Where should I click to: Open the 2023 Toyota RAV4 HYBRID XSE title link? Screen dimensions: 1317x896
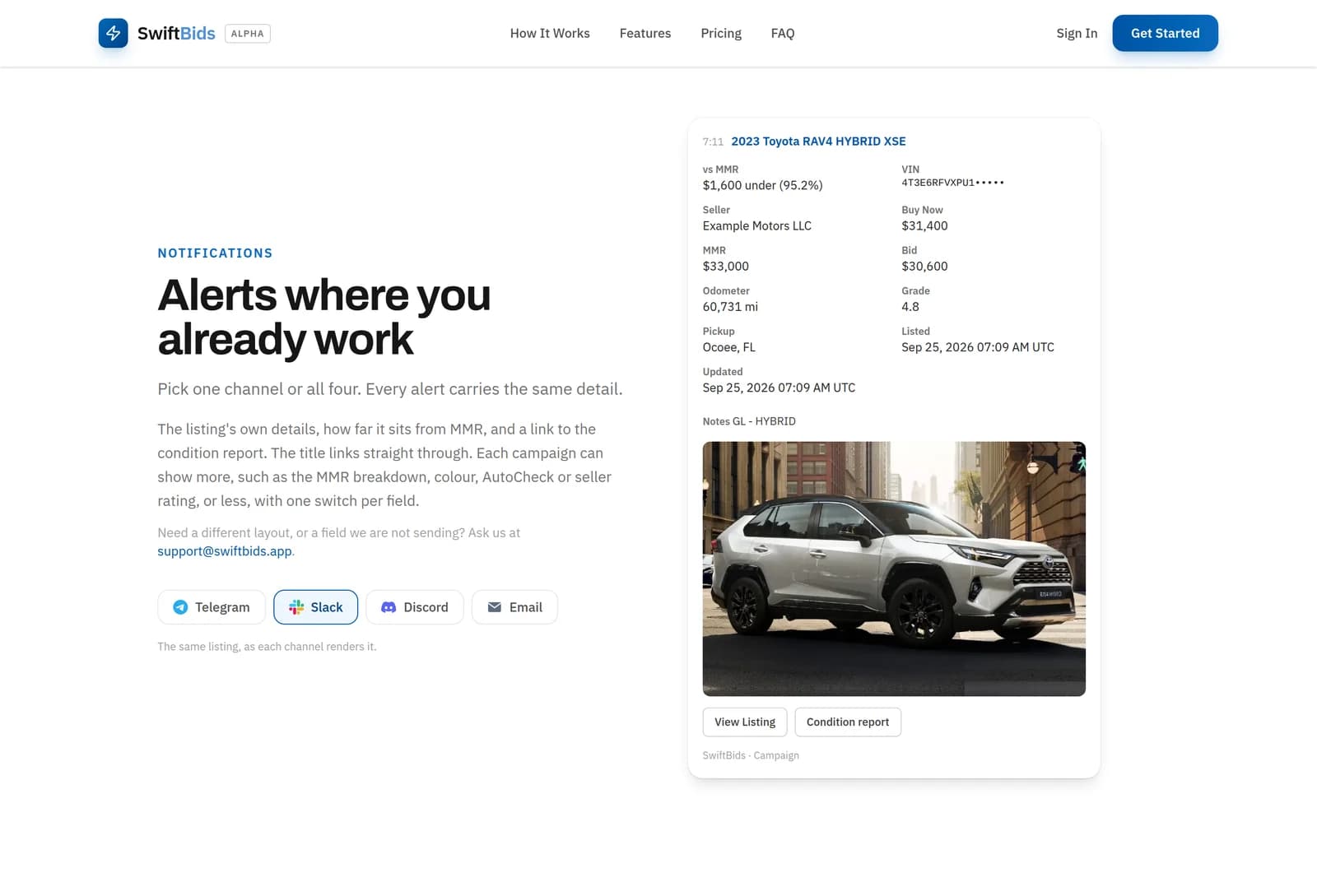[818, 142]
